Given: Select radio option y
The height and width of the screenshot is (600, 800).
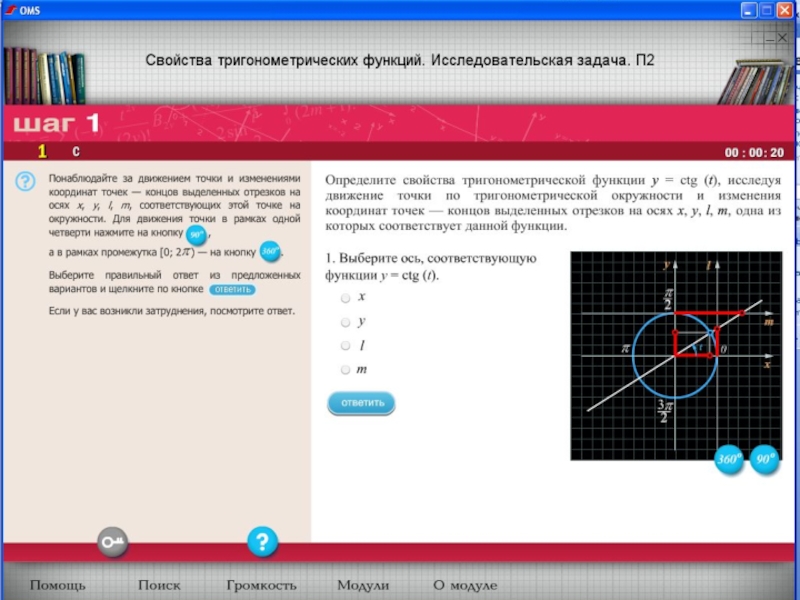Looking at the screenshot, I should [345, 322].
